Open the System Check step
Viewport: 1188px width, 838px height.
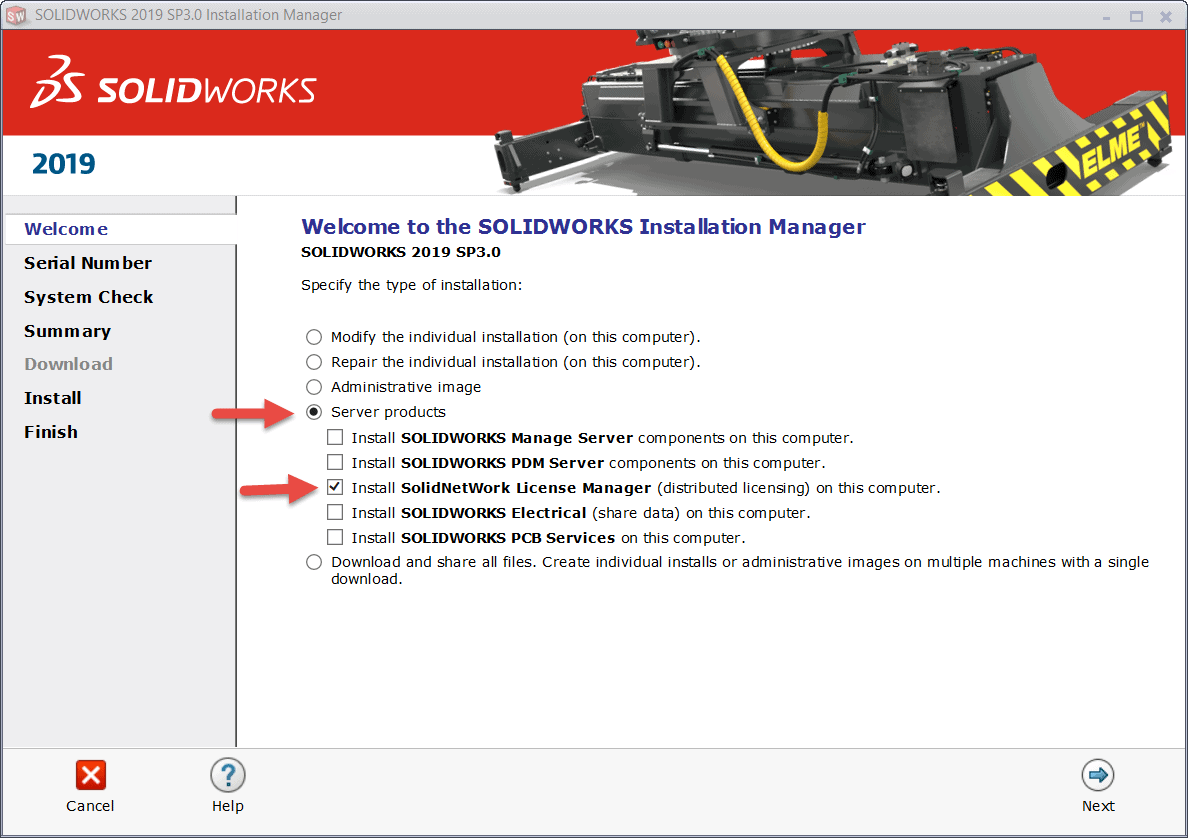[88, 297]
